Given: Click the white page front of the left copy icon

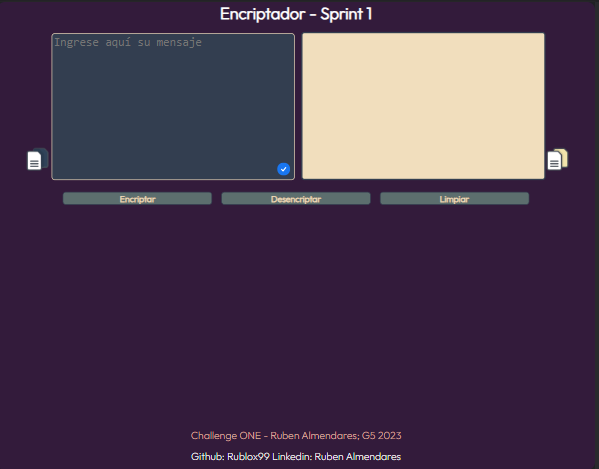Looking at the screenshot, I should [x=34, y=161].
